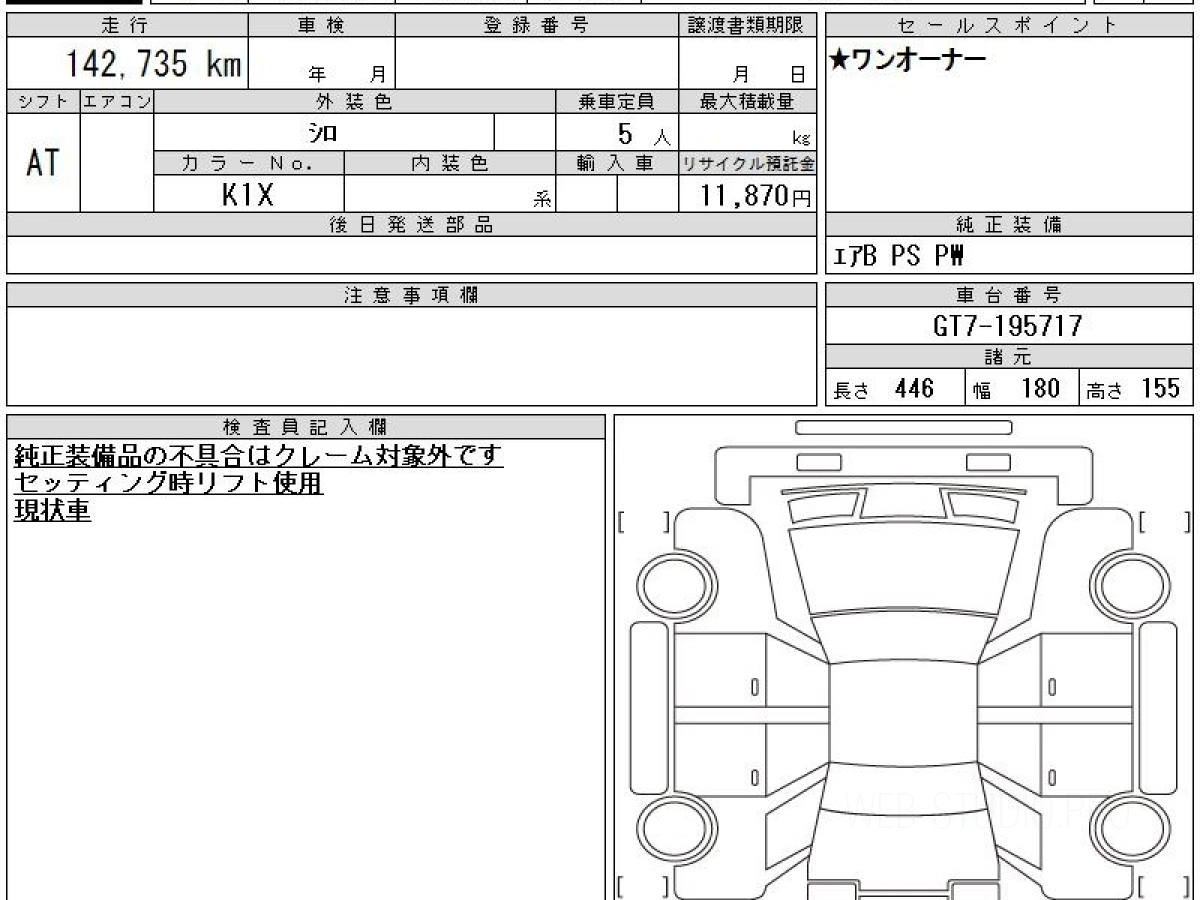This screenshot has width=1200, height=900.
Task: Select the シフト header cell
Action: (43, 101)
